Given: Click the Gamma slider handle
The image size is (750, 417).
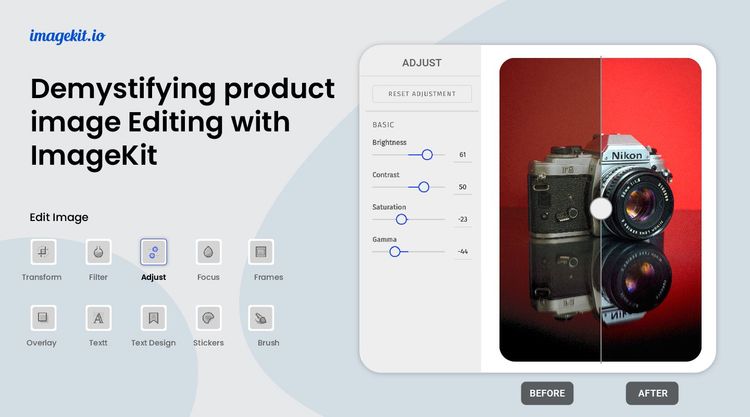Looking at the screenshot, I should click(x=395, y=251).
